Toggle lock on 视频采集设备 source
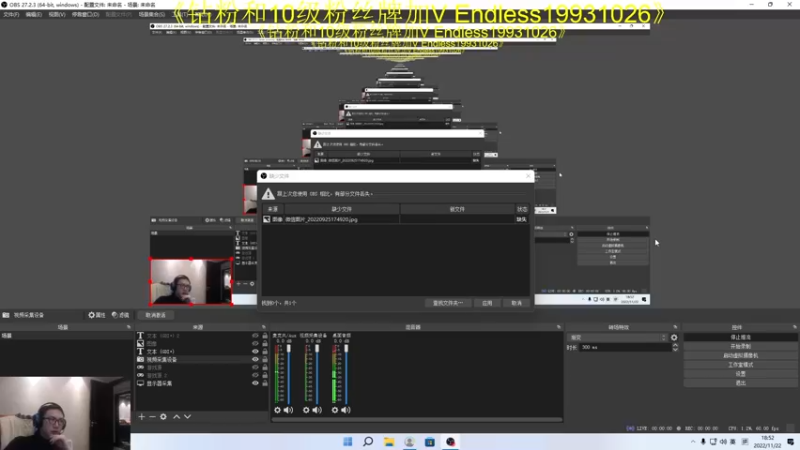Screen dimensions: 800x450 click(265, 359)
